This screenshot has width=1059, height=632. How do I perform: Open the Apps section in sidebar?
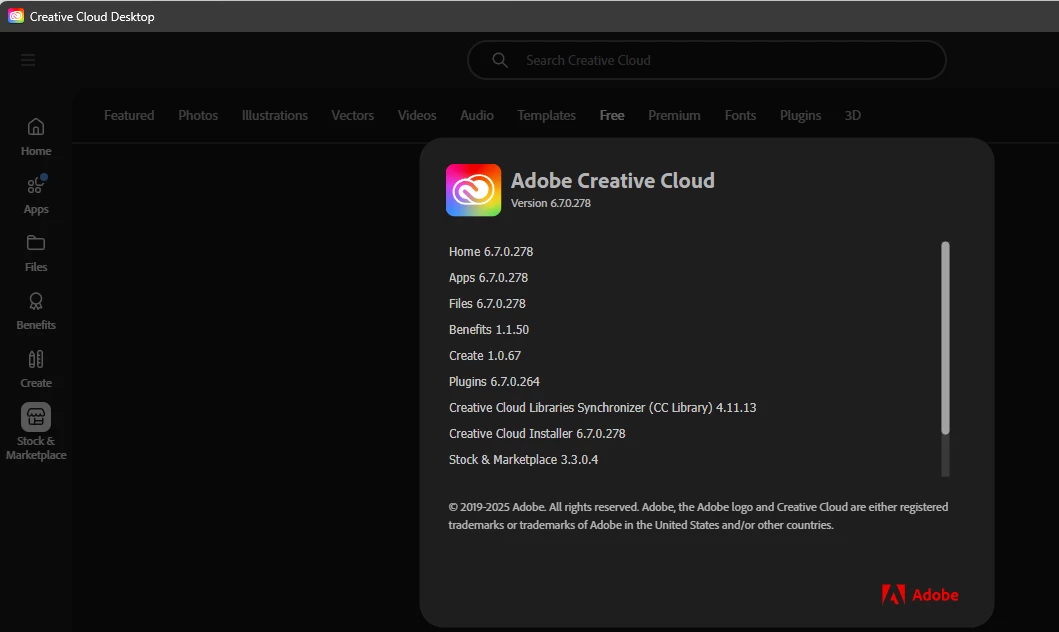(36, 194)
